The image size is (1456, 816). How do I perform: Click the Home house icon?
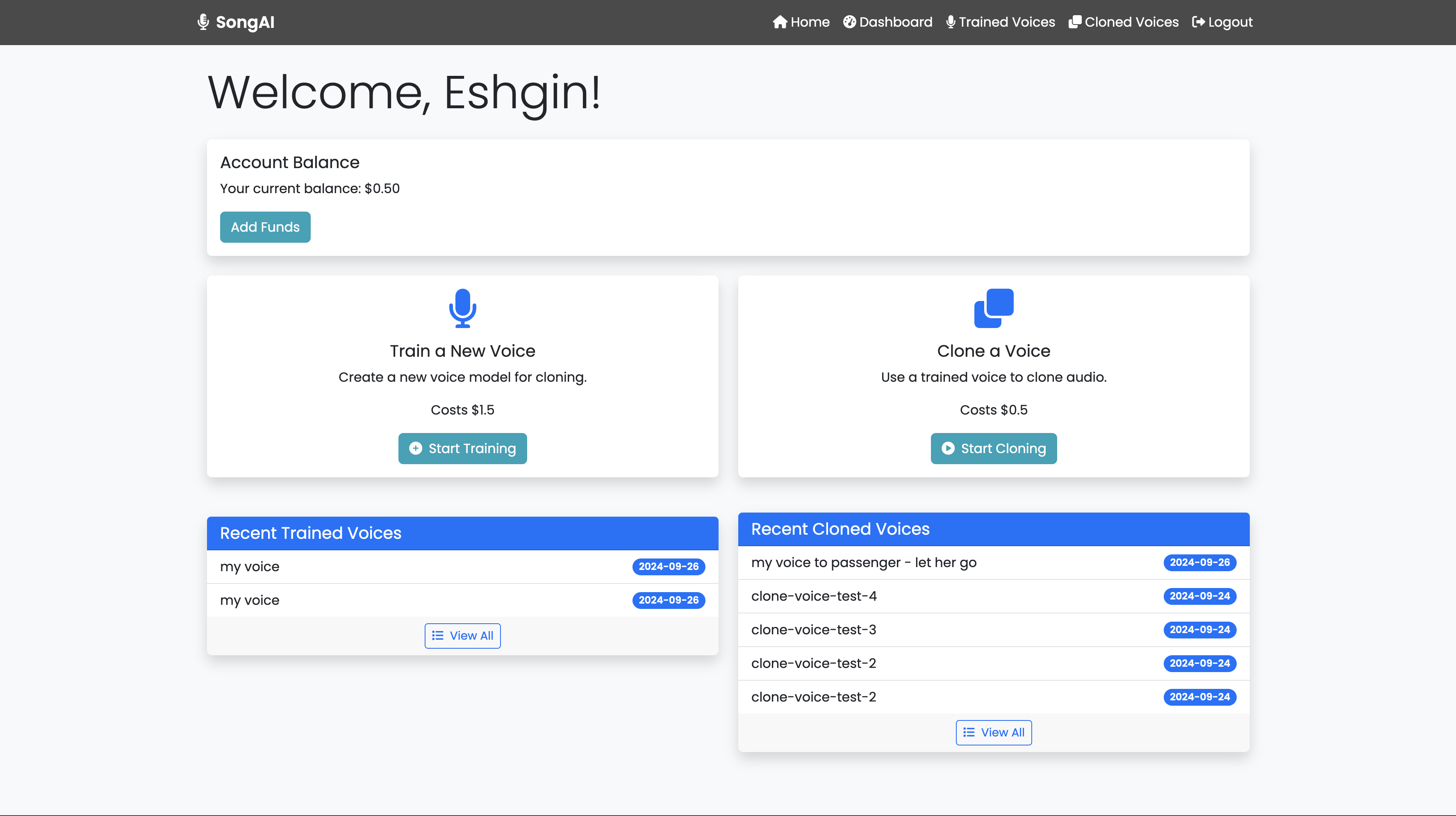(x=780, y=22)
